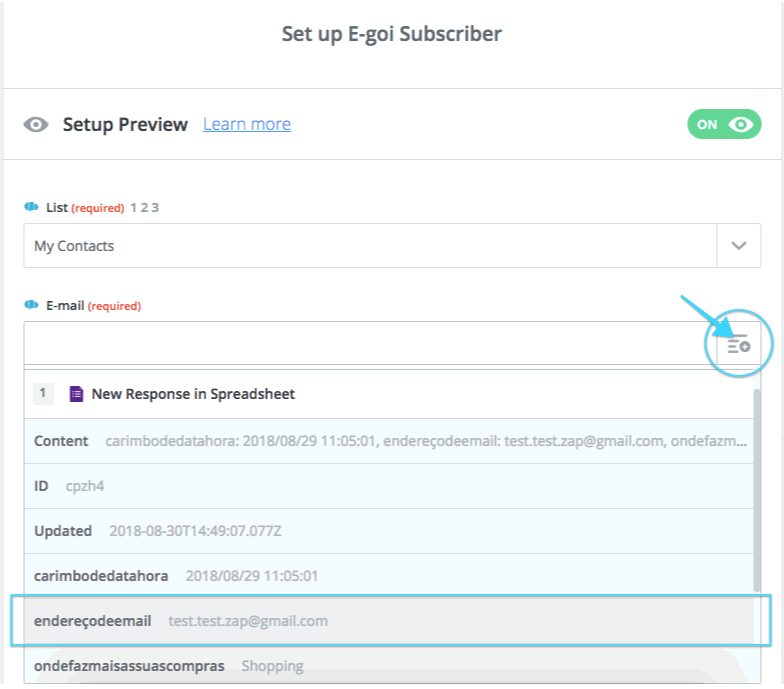Focus the E-mail input field
Image resolution: width=784 pixels, height=689 pixels.
click(x=365, y=343)
